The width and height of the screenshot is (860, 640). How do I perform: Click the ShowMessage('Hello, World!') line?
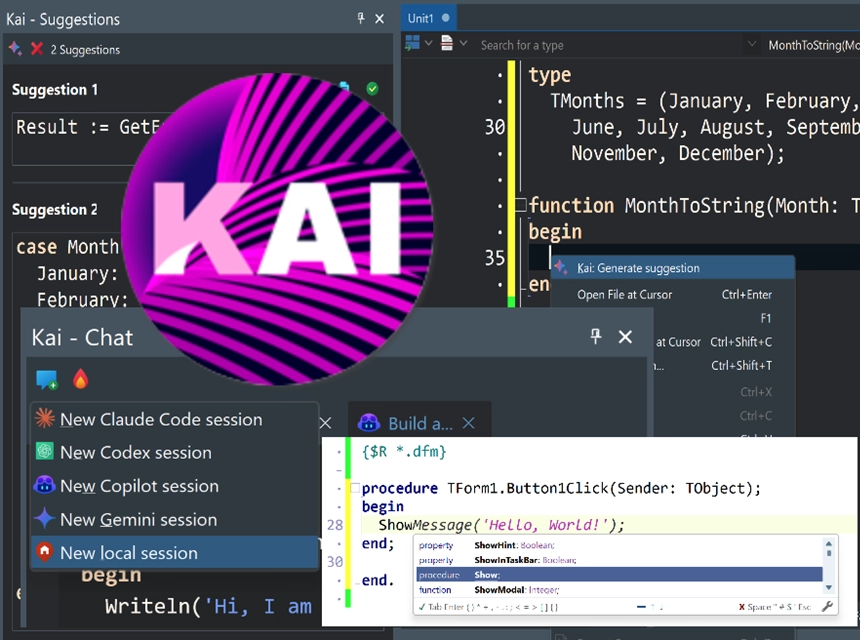(x=501, y=525)
